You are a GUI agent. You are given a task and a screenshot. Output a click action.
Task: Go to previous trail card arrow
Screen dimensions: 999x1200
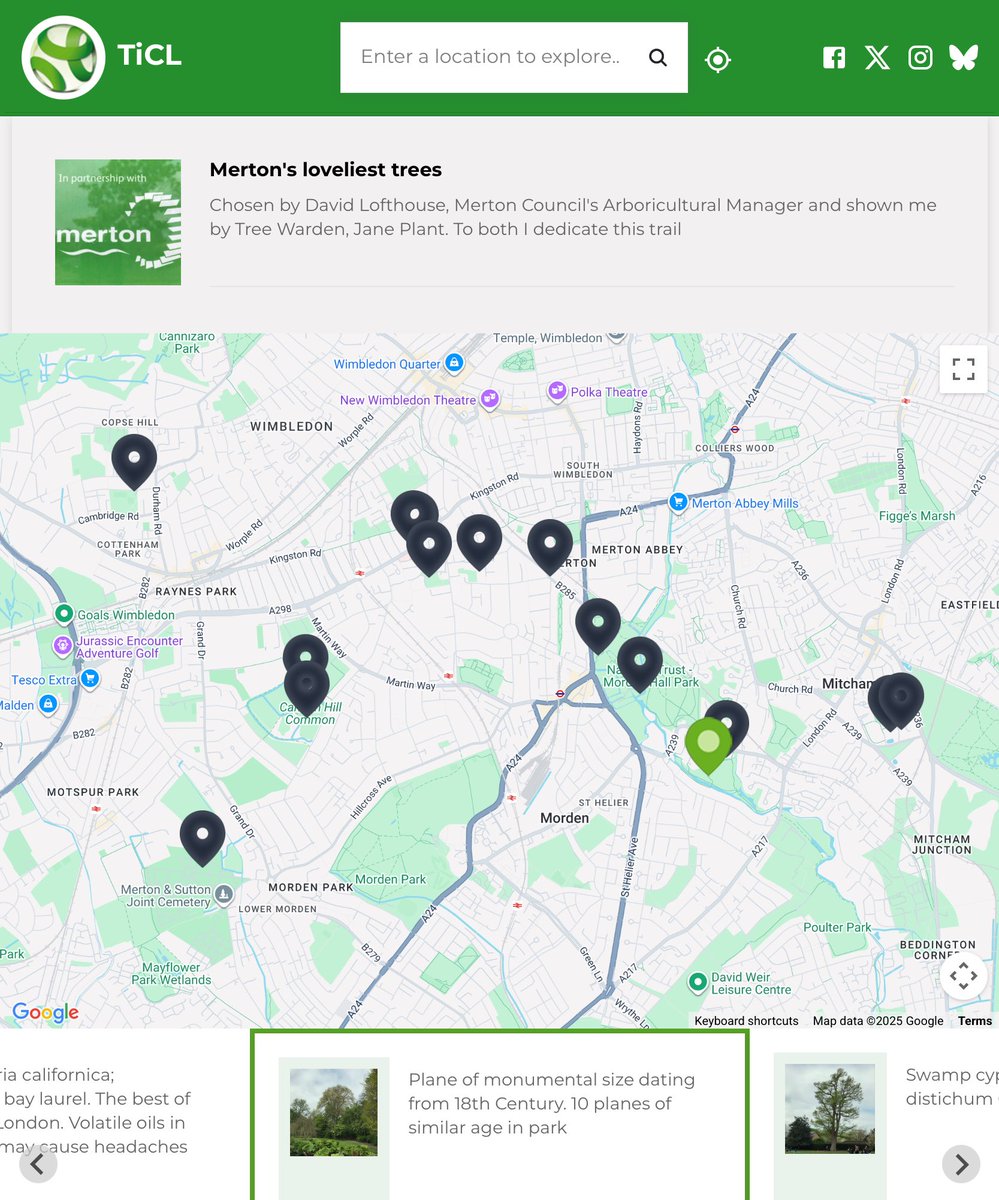(x=38, y=1163)
